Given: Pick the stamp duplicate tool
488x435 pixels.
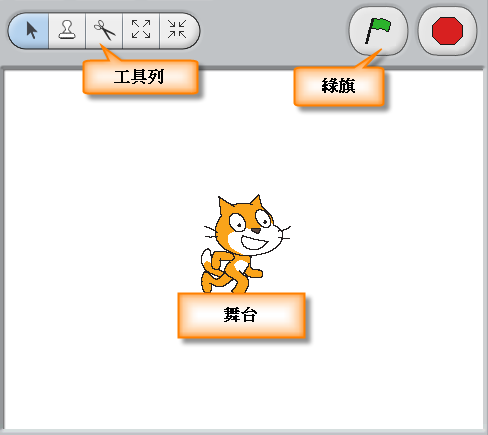Looking at the screenshot, I should [x=67, y=31].
